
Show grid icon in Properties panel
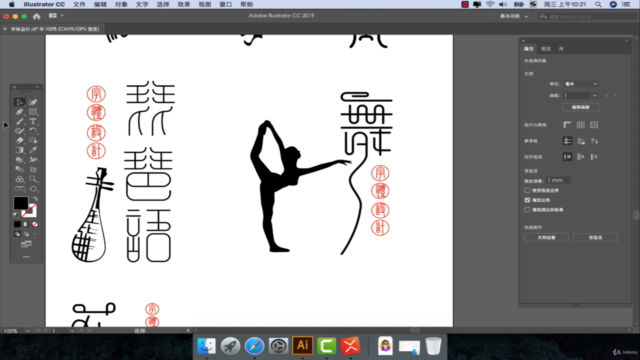tap(580, 125)
